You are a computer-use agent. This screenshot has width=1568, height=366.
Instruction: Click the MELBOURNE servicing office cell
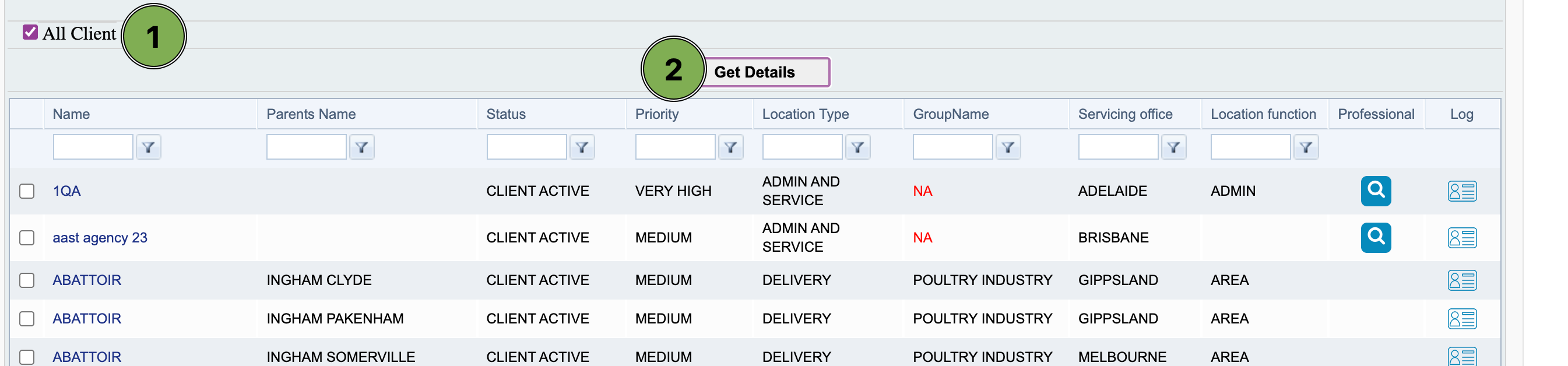click(x=1123, y=357)
